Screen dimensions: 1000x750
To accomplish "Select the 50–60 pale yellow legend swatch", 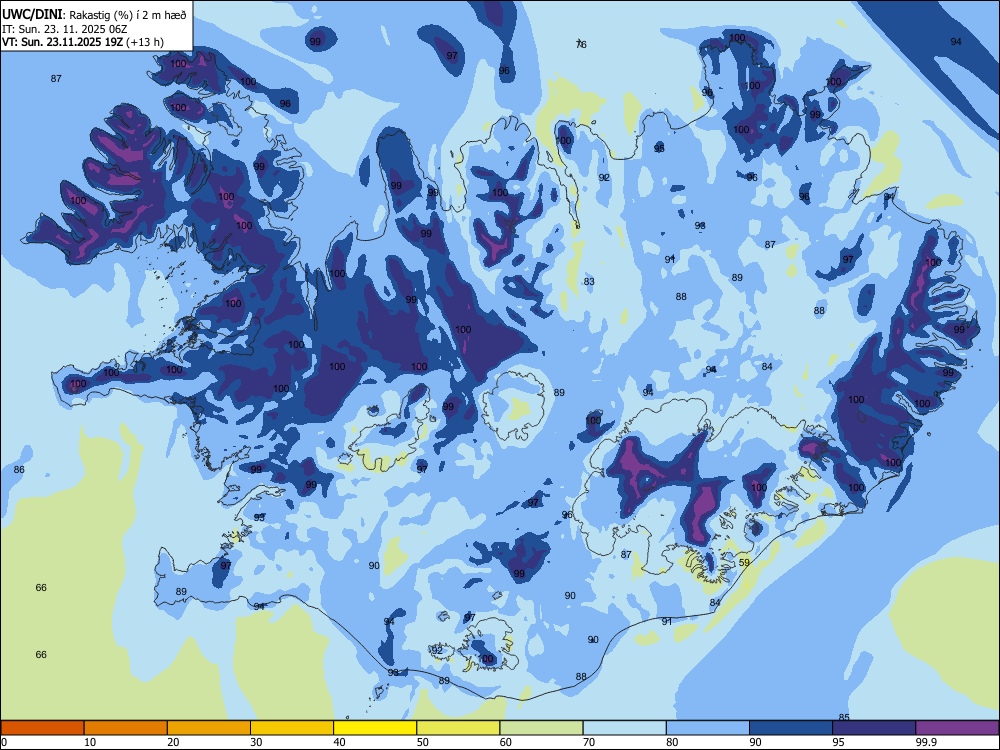I will pos(459,728).
